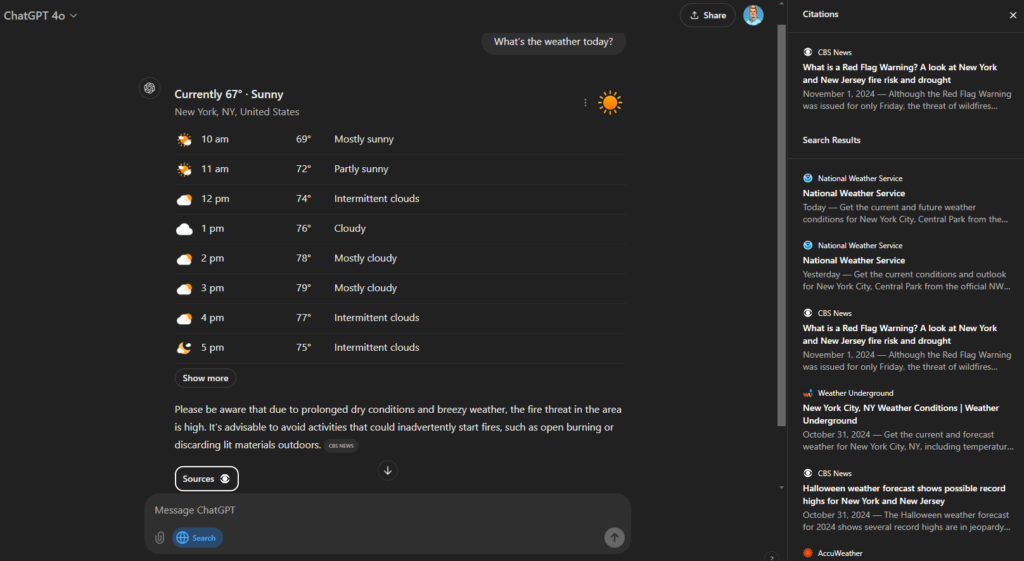Image resolution: width=1024 pixels, height=561 pixels.
Task: Open the user profile avatar menu
Action: [x=753, y=15]
